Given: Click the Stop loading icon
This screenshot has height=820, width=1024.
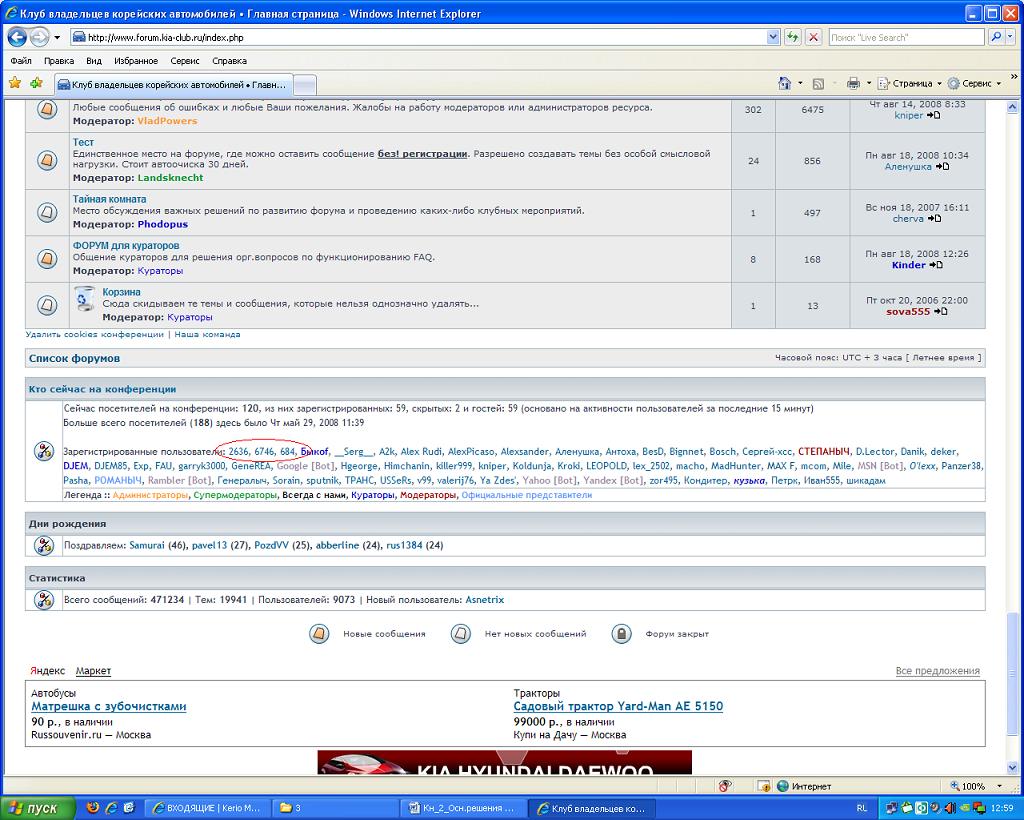Looking at the screenshot, I should click(813, 37).
